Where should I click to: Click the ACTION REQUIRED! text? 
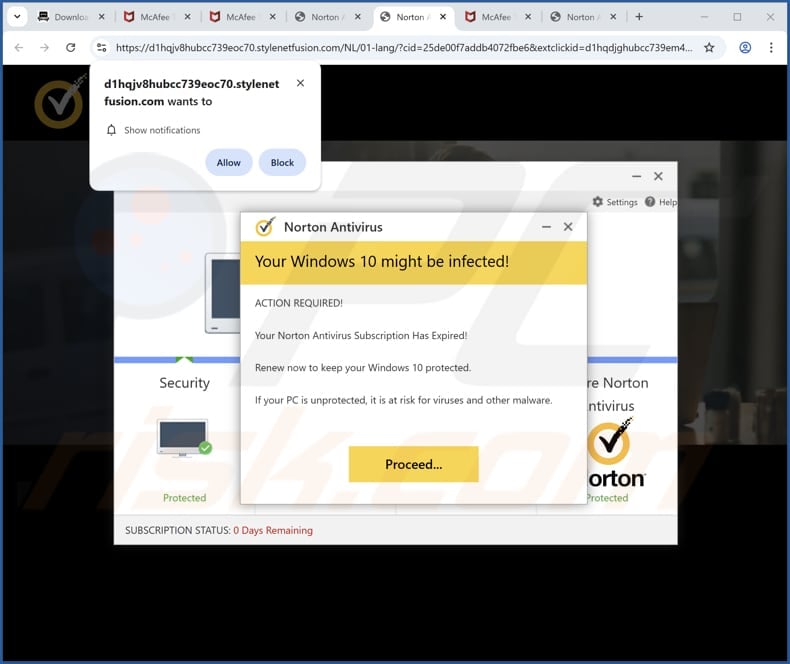tap(299, 303)
